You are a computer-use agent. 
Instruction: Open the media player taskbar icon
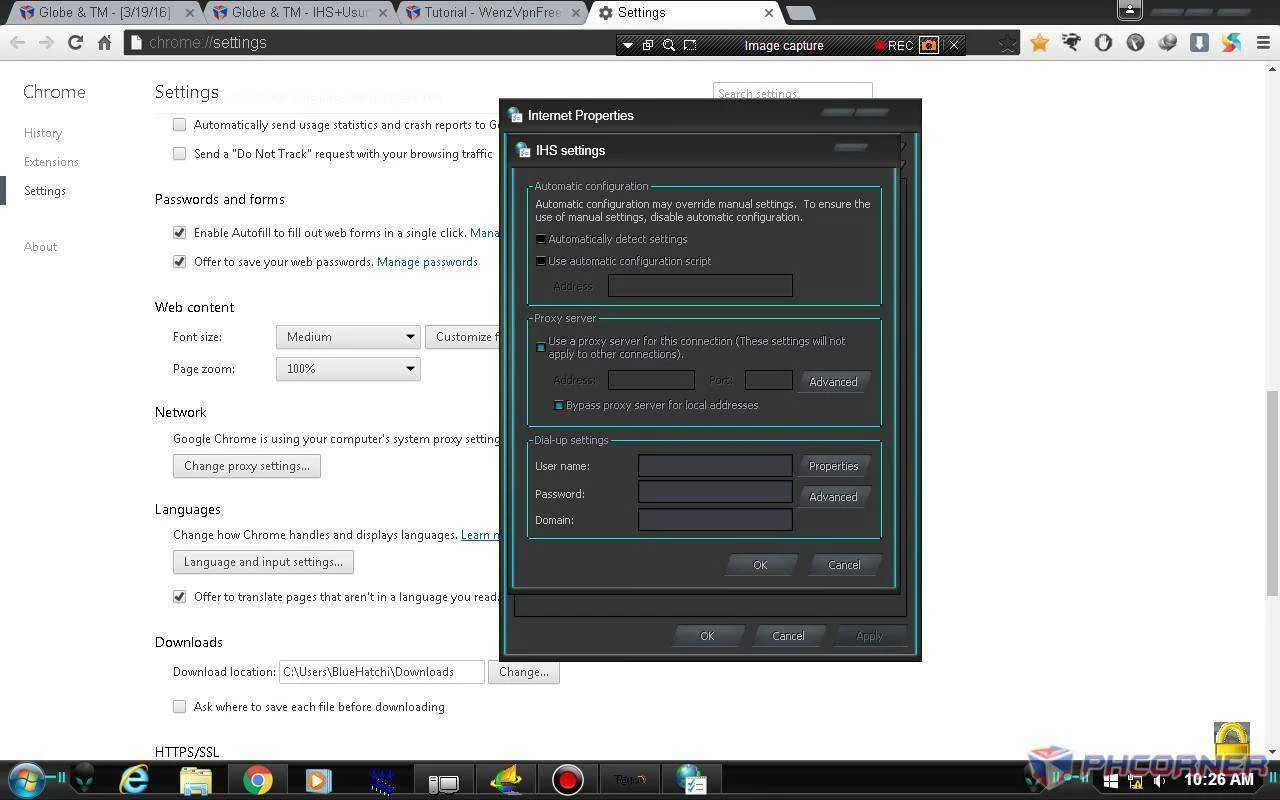coord(318,780)
